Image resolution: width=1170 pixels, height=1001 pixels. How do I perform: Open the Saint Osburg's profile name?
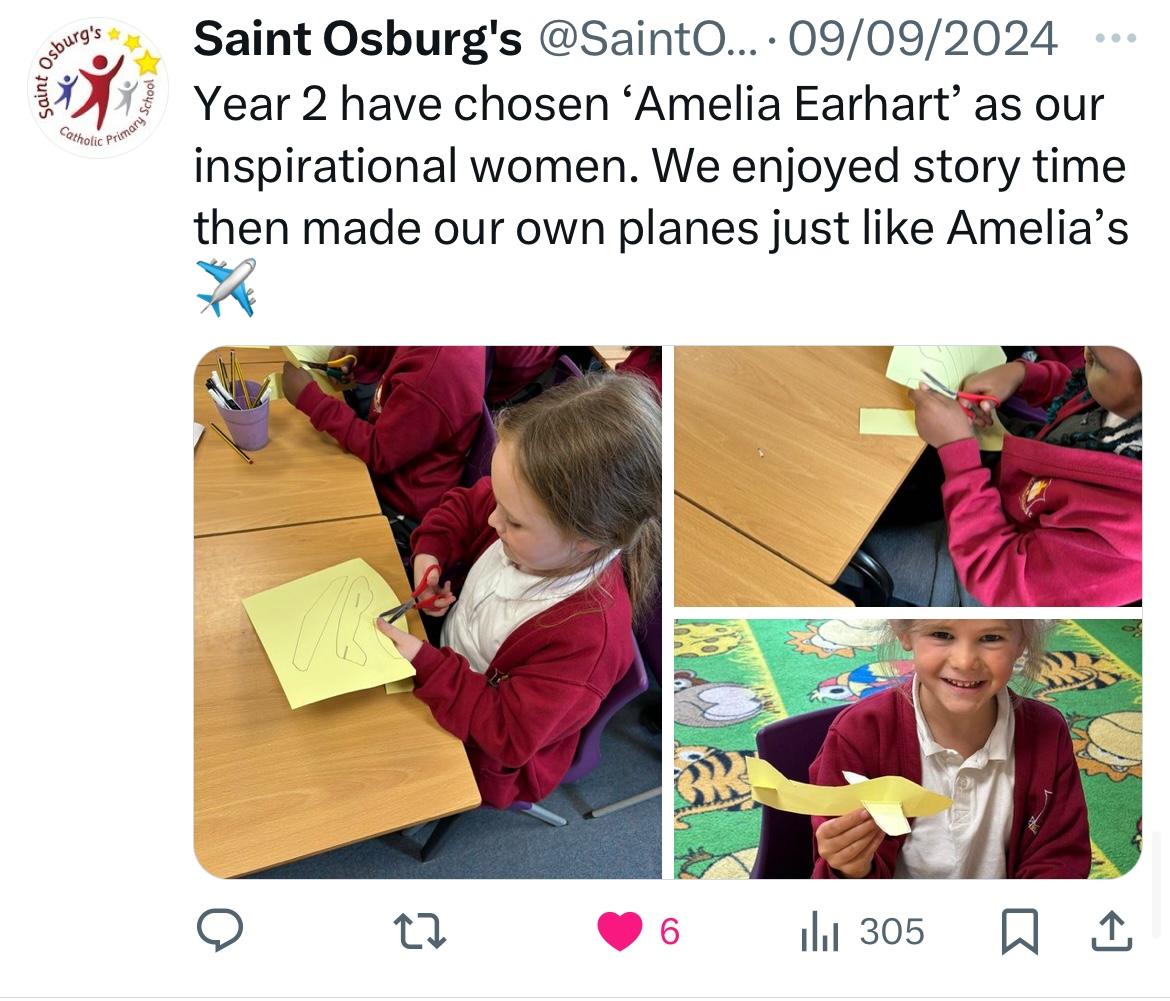(357, 39)
